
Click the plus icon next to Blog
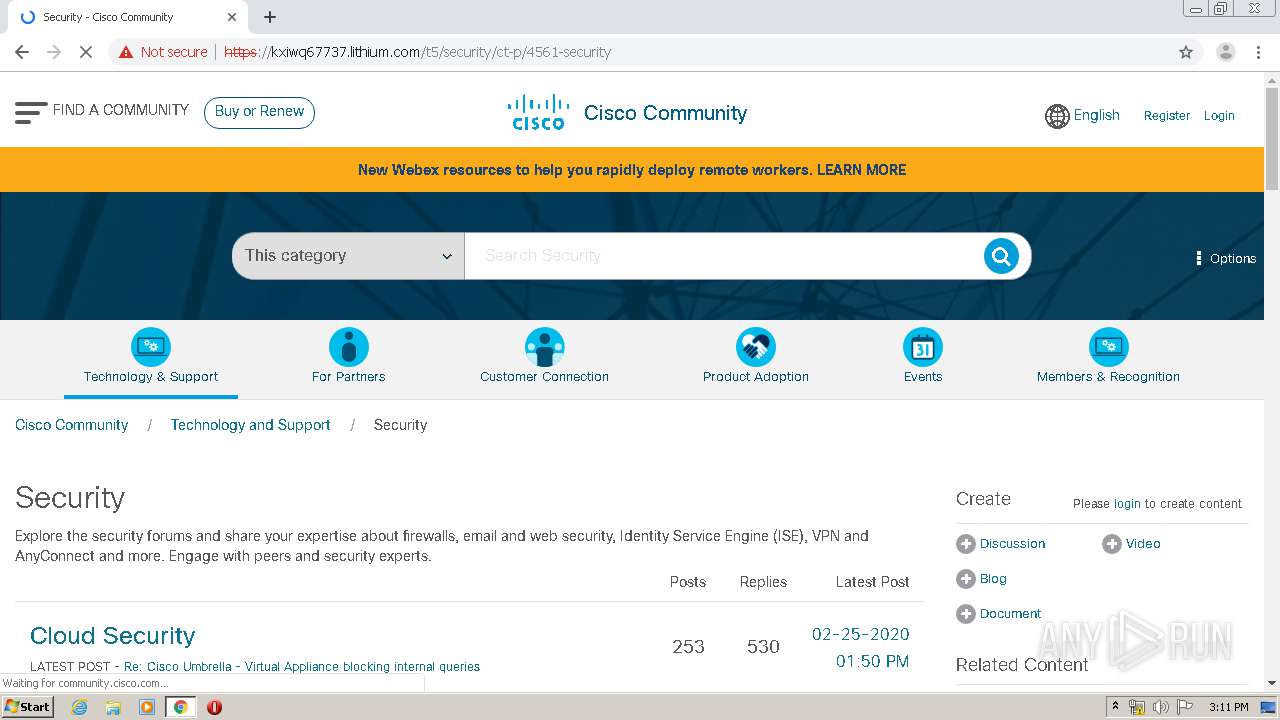tap(965, 579)
